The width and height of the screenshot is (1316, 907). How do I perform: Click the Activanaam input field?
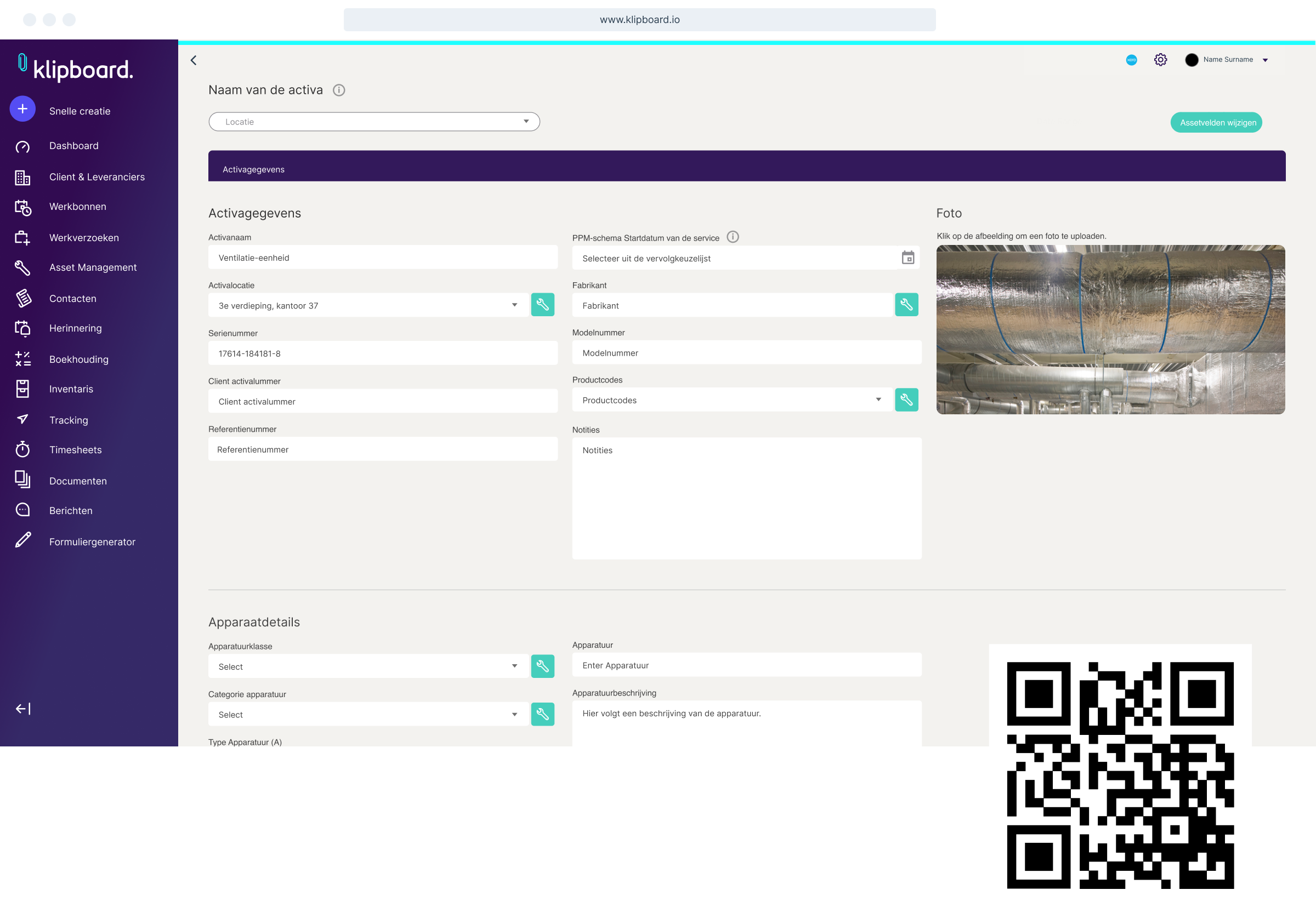pyautogui.click(x=383, y=258)
